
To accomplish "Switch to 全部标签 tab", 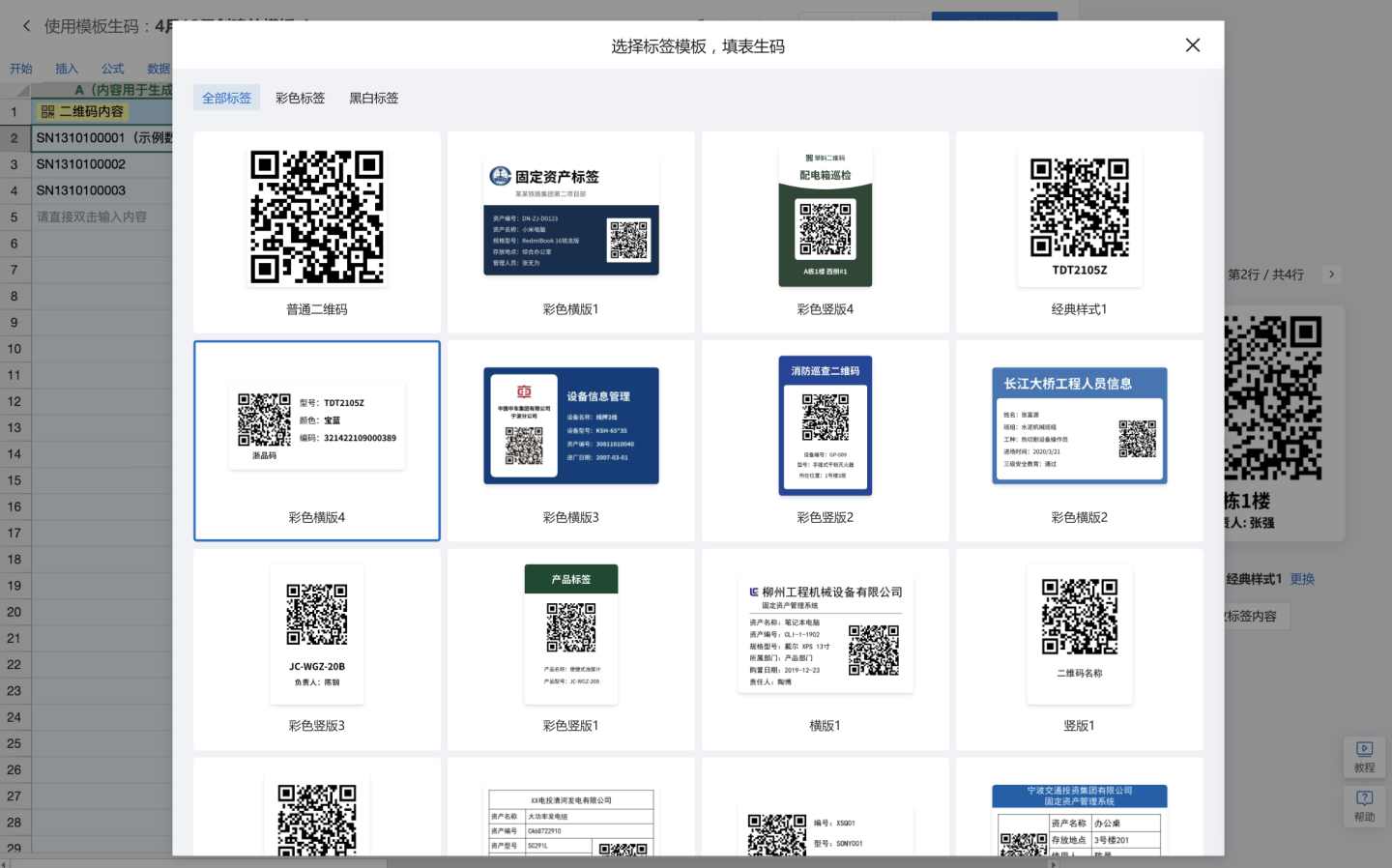I will tap(226, 98).
